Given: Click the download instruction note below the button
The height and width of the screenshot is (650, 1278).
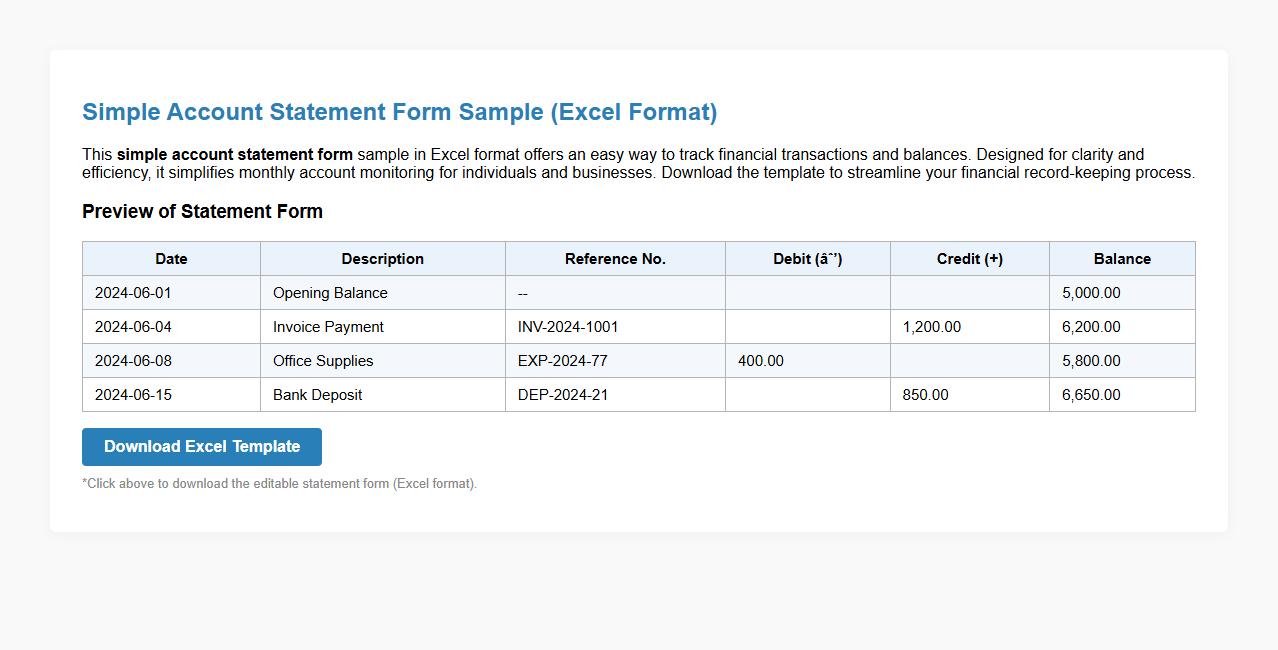Looking at the screenshot, I should (x=280, y=483).
